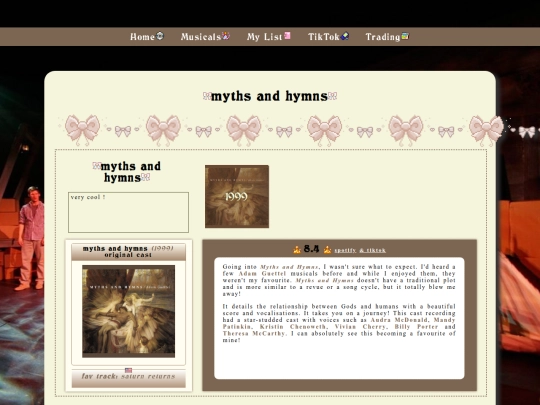Visit the TikTok nav link
The height and width of the screenshot is (405, 540).
click(x=324, y=37)
